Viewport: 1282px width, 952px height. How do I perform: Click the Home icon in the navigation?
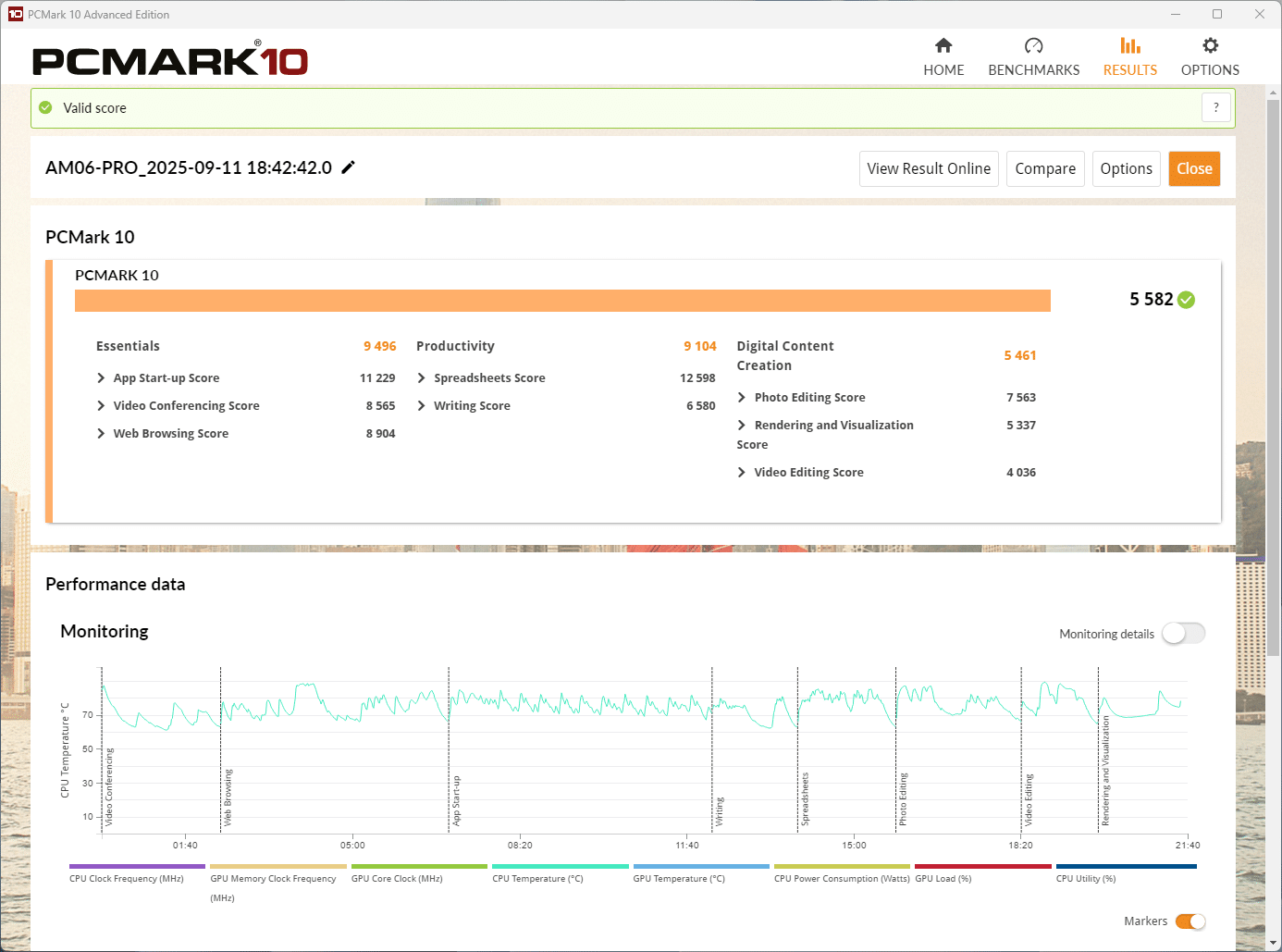(943, 46)
